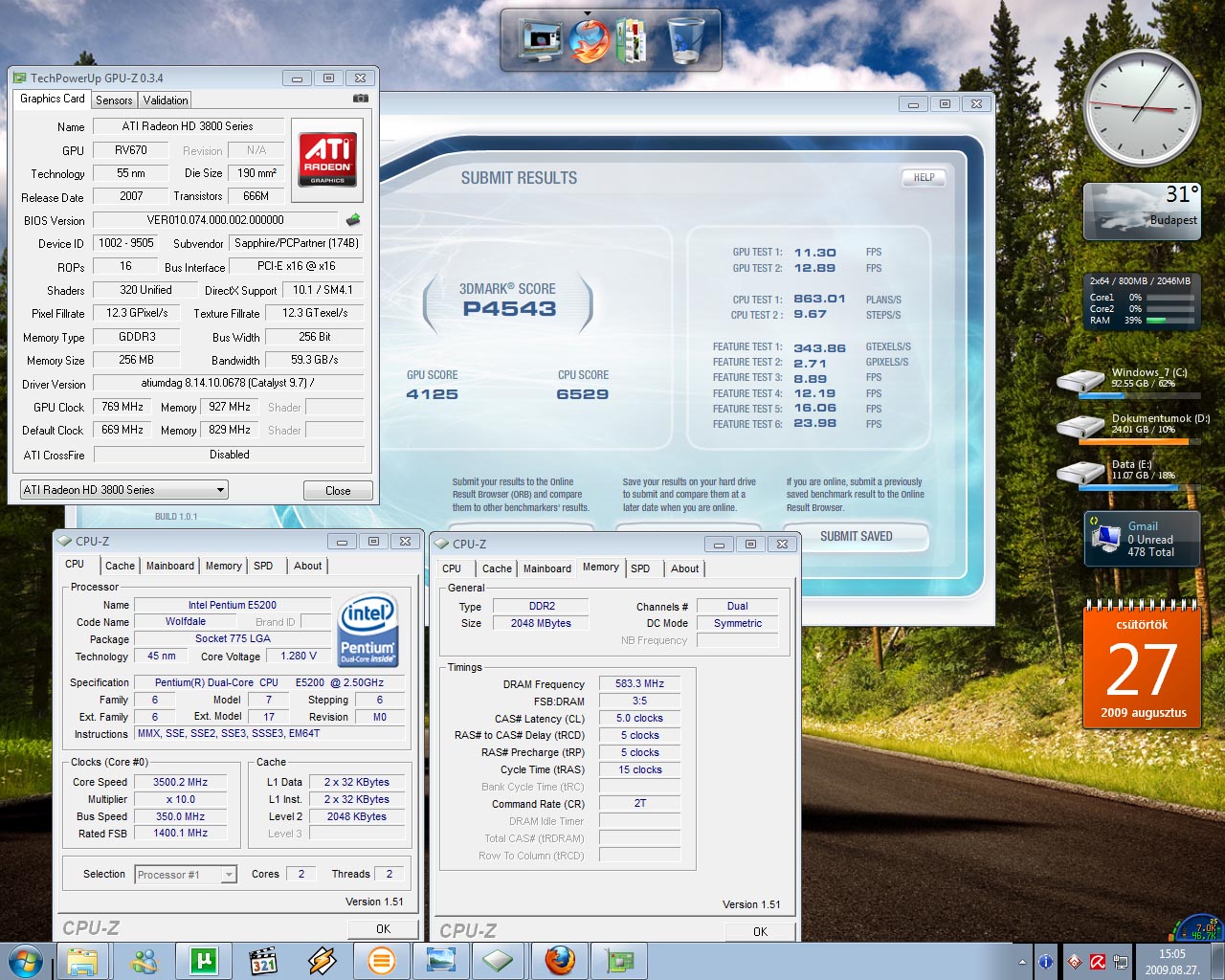1225x980 pixels.
Task: Click the GPU-Z screenshot camera icon
Action: (x=360, y=99)
